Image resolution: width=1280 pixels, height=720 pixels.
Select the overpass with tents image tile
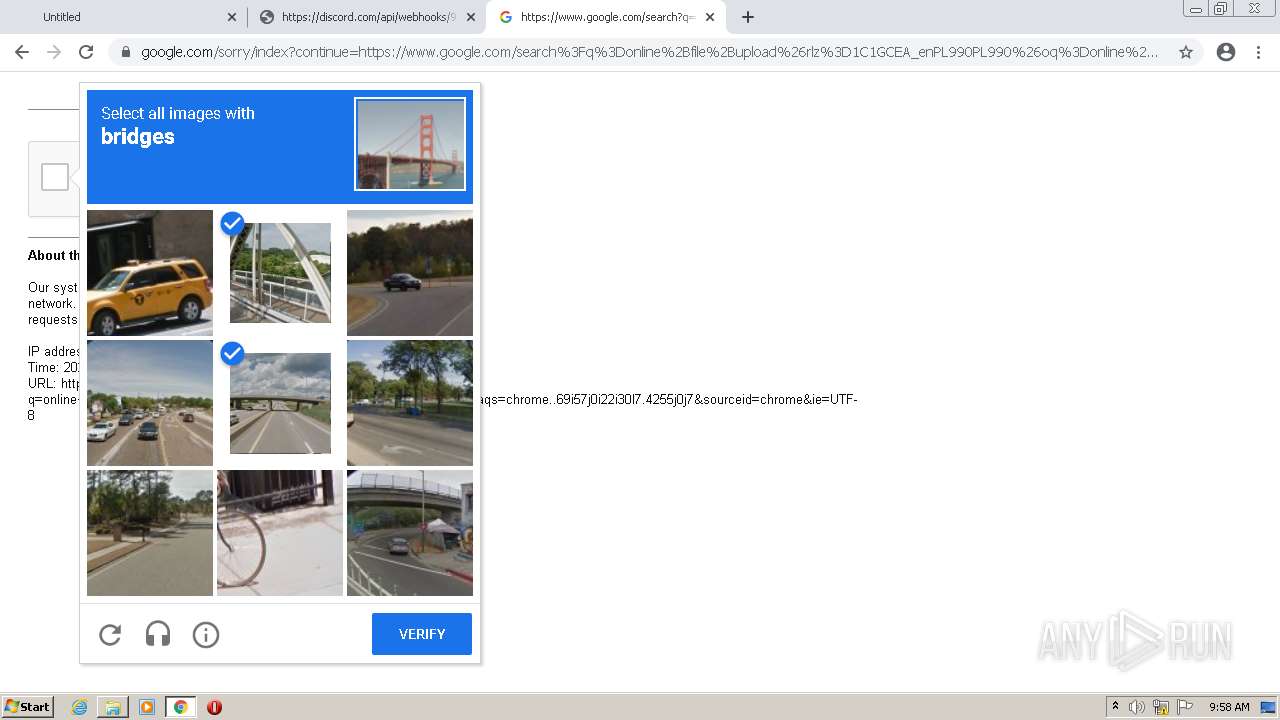tap(410, 533)
